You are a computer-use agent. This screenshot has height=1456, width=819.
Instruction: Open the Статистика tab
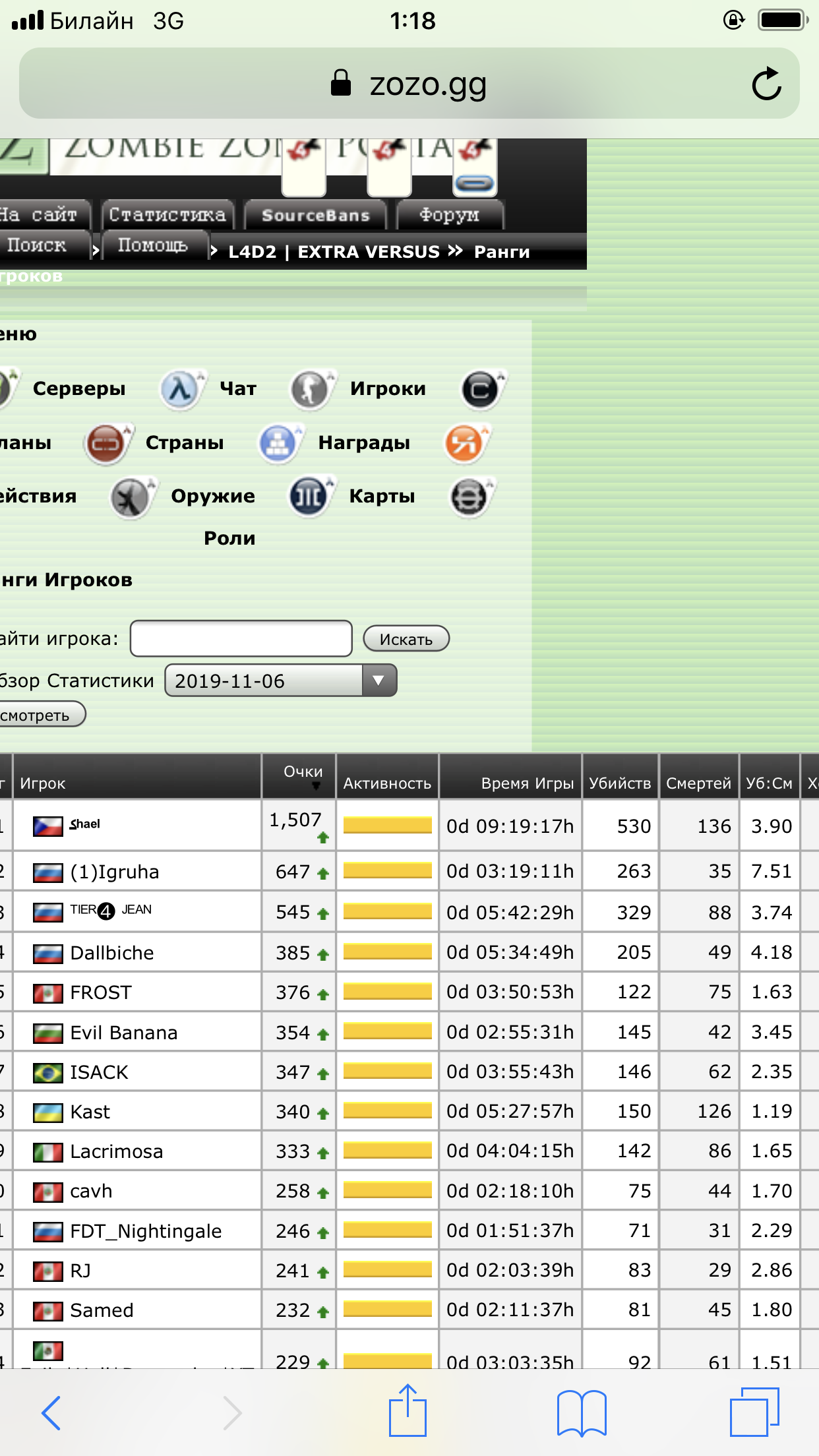[167, 215]
